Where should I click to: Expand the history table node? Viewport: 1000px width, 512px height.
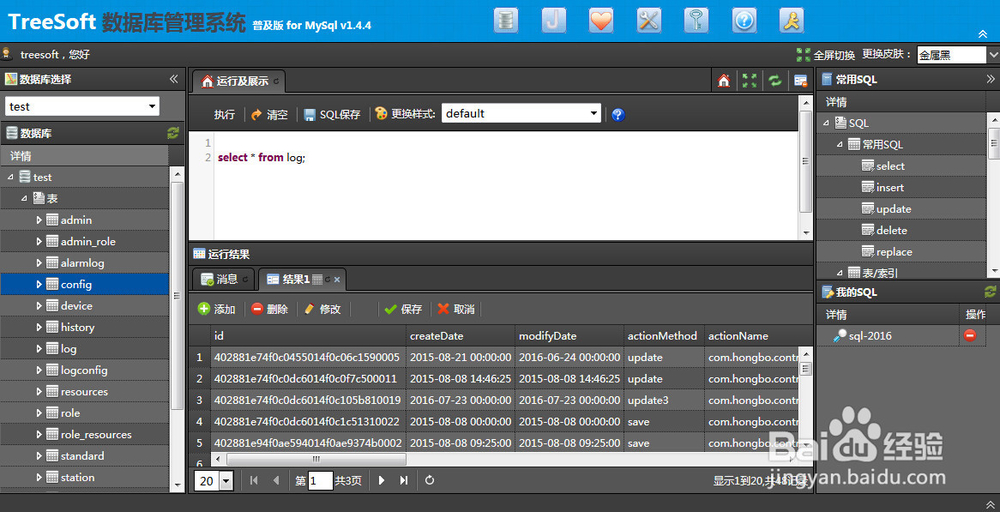(38, 327)
